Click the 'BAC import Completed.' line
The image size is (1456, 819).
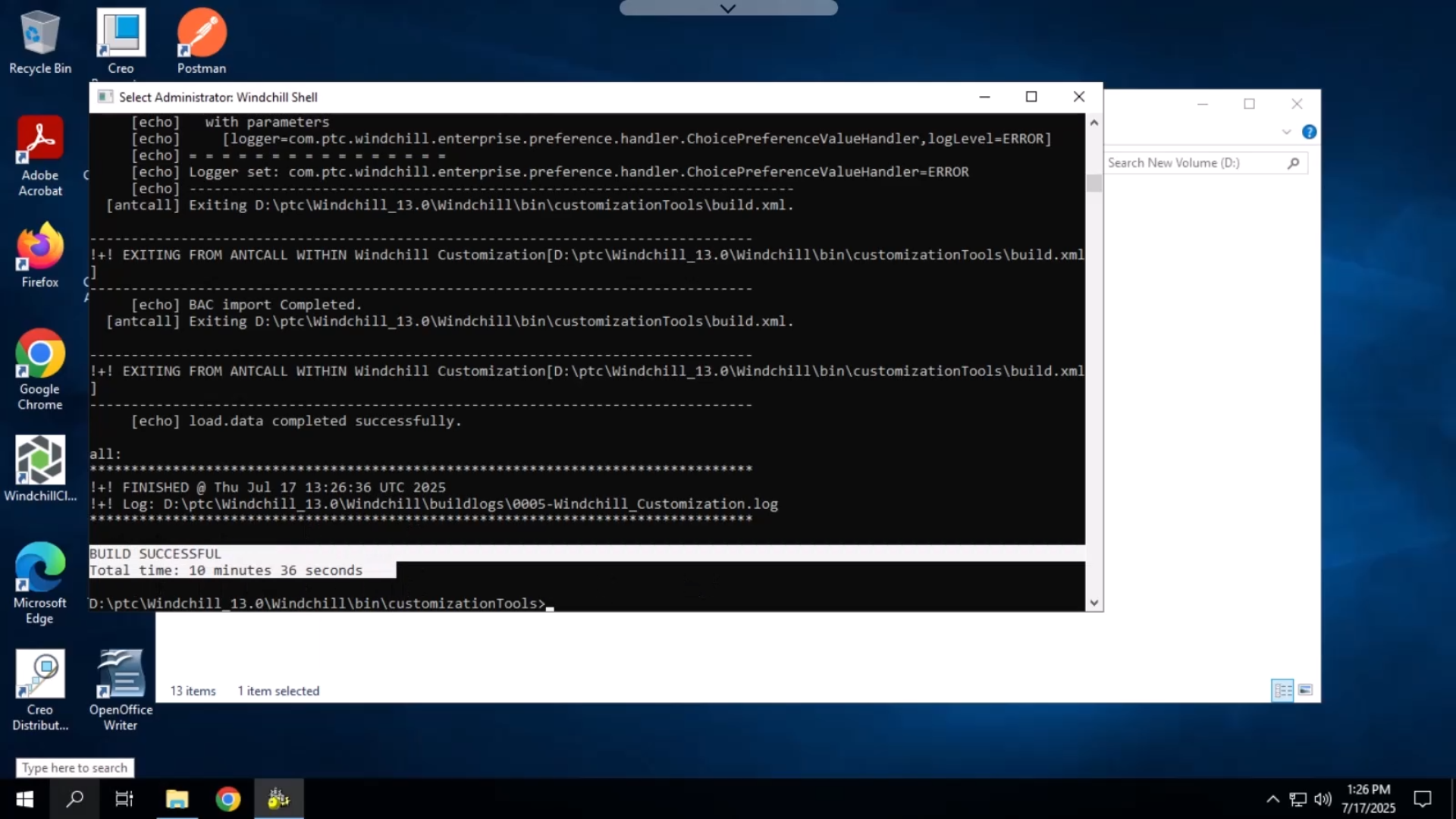(246, 305)
